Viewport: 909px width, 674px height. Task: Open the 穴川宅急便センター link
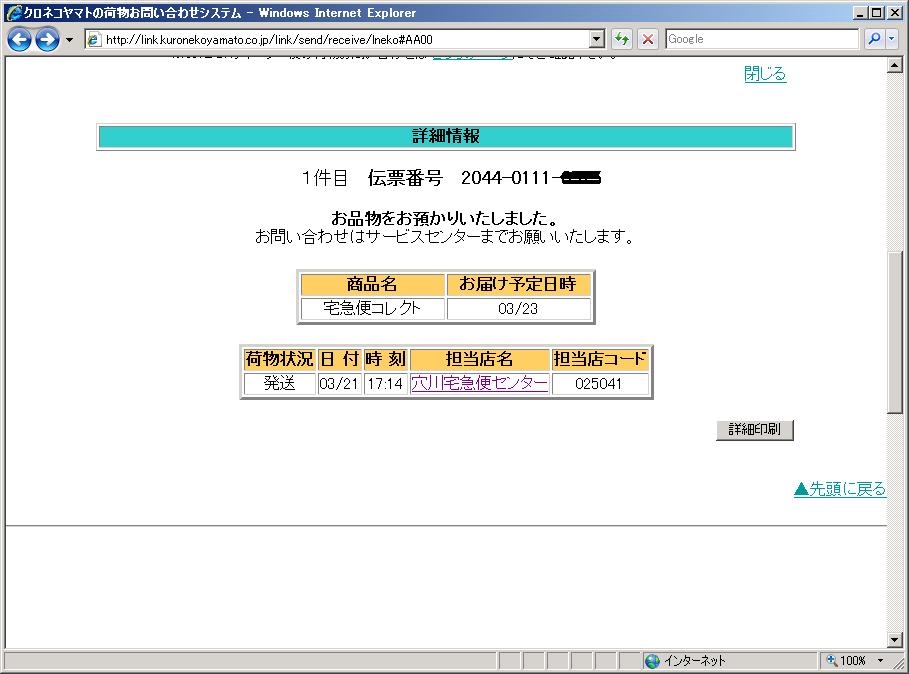click(x=479, y=383)
